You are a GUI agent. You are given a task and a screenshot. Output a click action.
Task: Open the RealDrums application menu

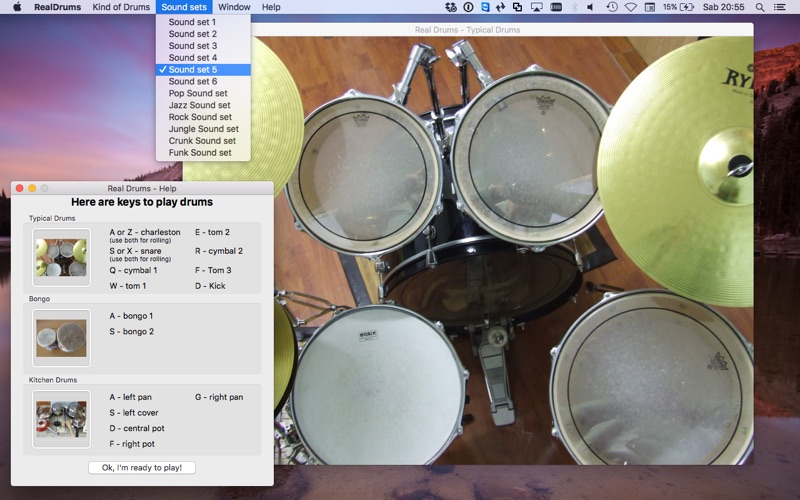tap(57, 7)
